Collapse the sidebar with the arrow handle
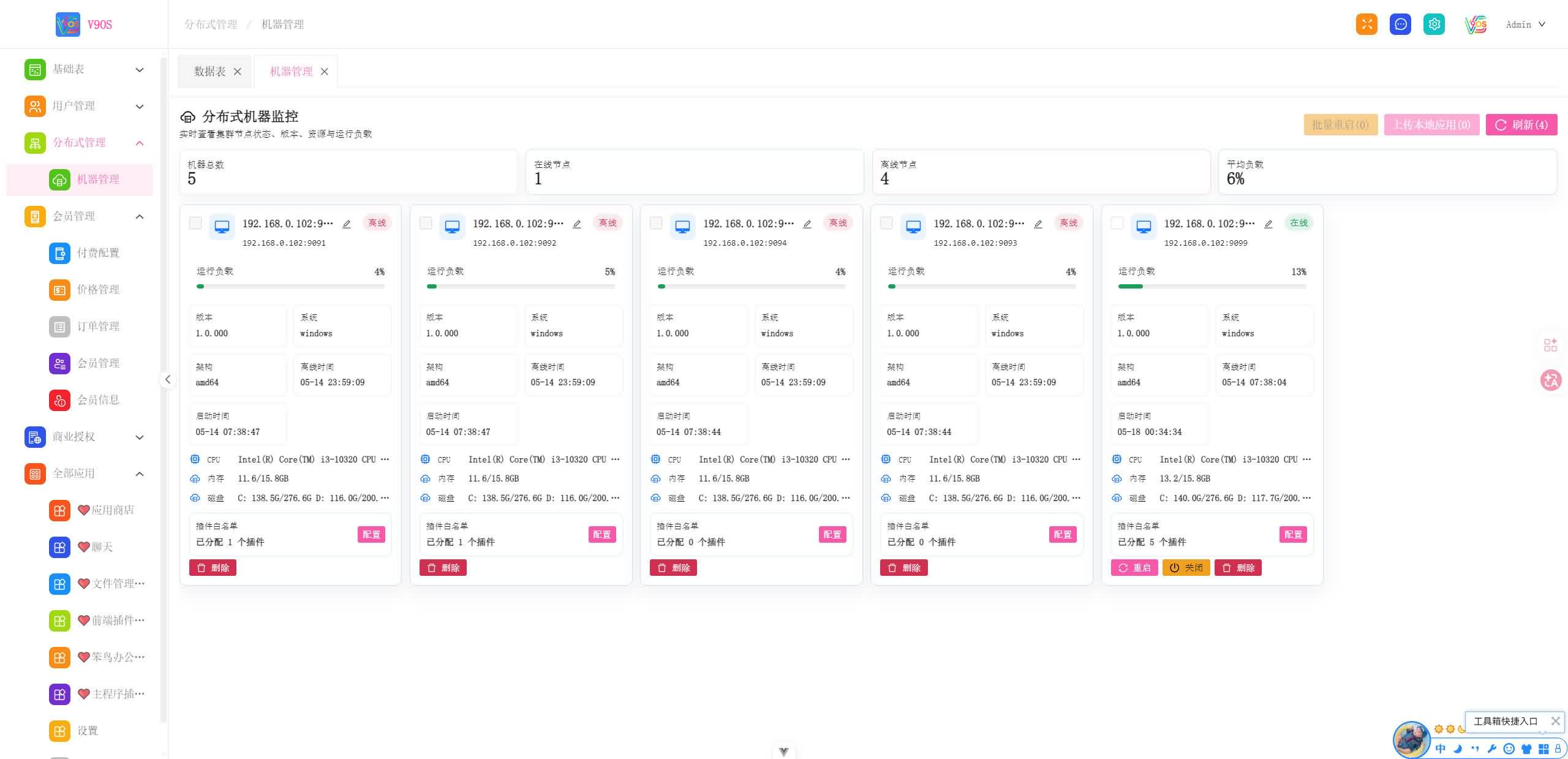The image size is (1568, 759). (x=168, y=379)
